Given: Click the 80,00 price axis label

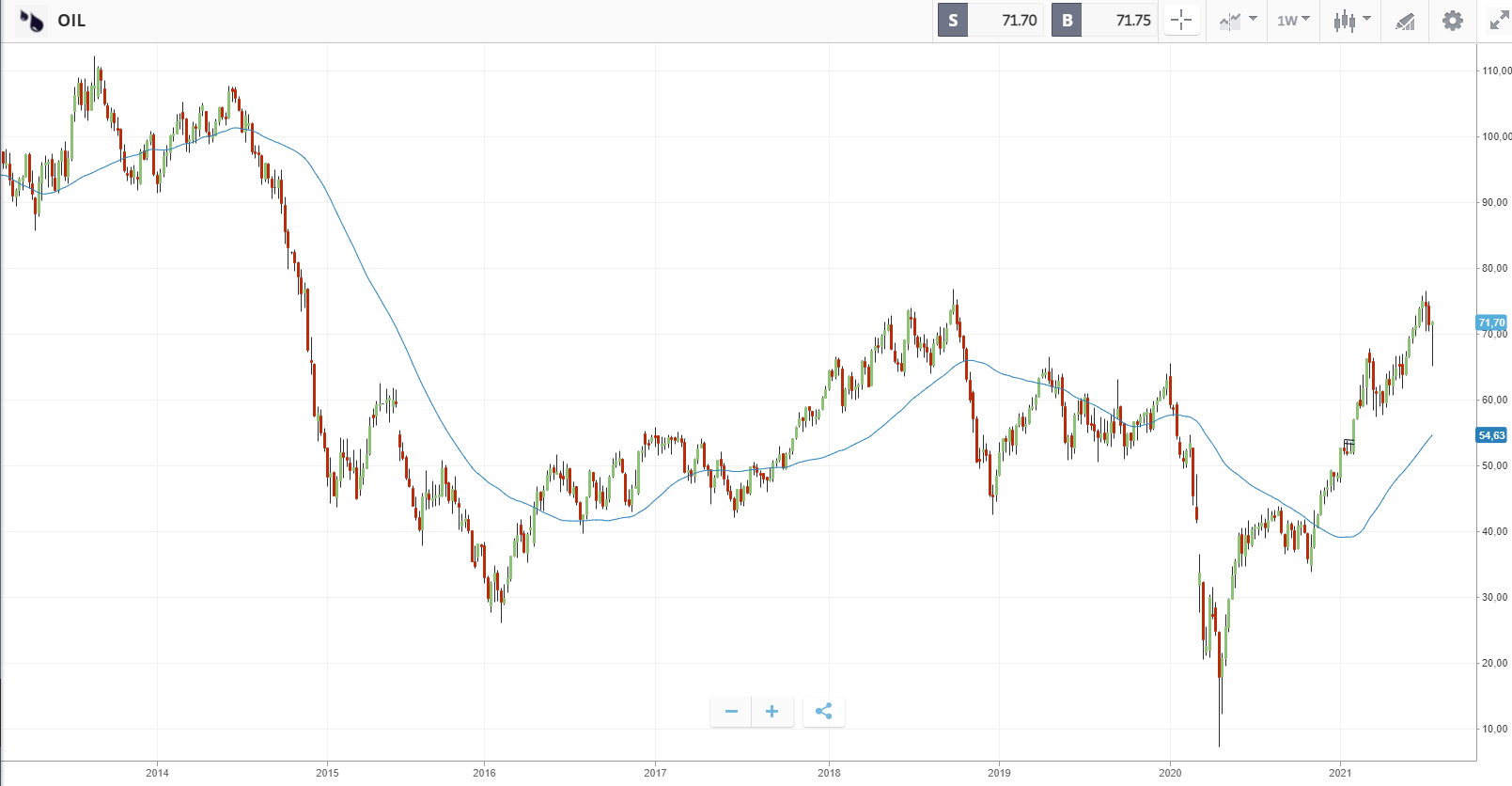Looking at the screenshot, I should tap(1495, 268).
